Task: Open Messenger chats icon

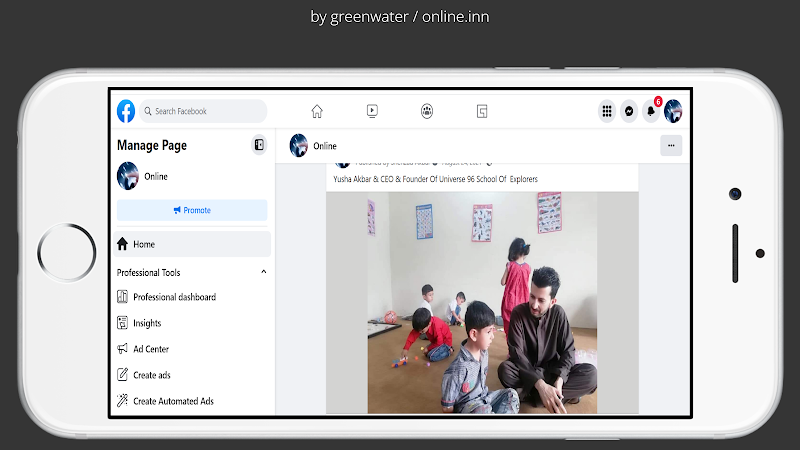Action: coord(629,111)
